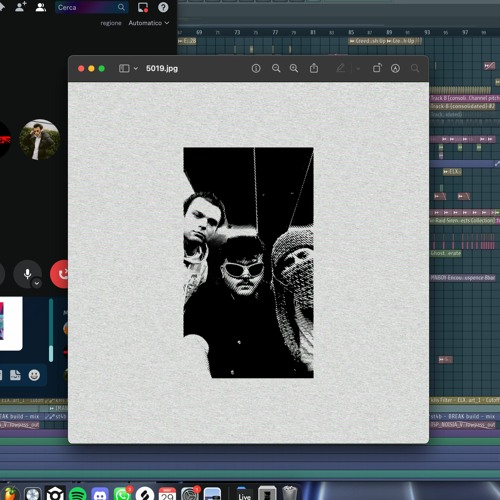
Task: Click the user avatar in the Discord call
Action: pyautogui.click(x=39, y=139)
